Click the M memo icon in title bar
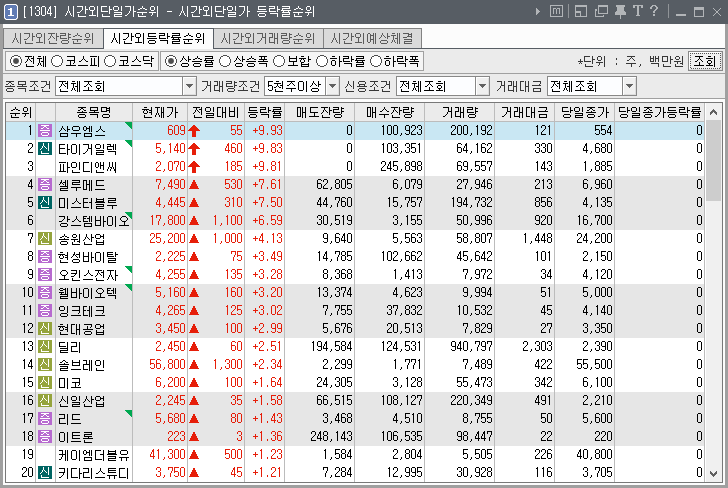The width and height of the screenshot is (728, 488). 556,11
